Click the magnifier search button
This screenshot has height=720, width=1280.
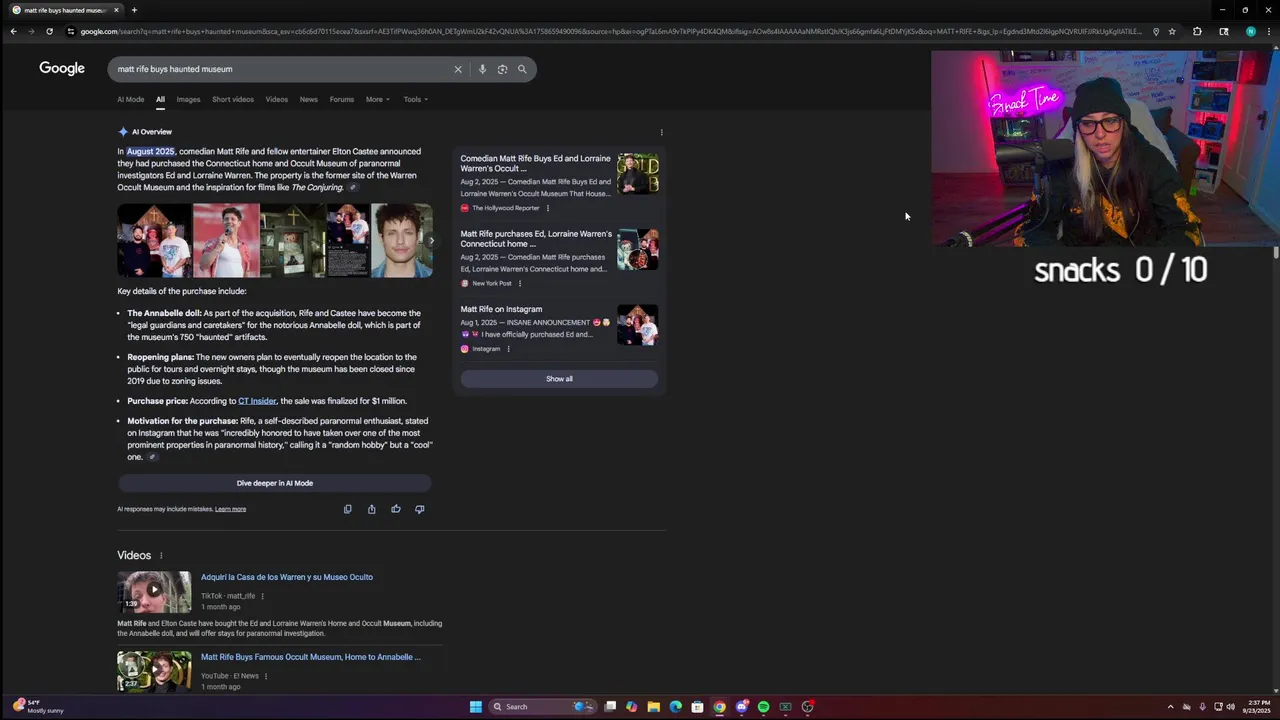[x=522, y=69]
